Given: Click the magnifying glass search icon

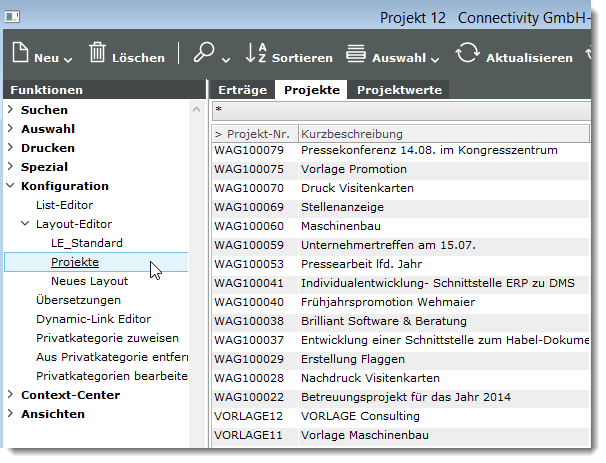Looking at the screenshot, I should tap(205, 55).
